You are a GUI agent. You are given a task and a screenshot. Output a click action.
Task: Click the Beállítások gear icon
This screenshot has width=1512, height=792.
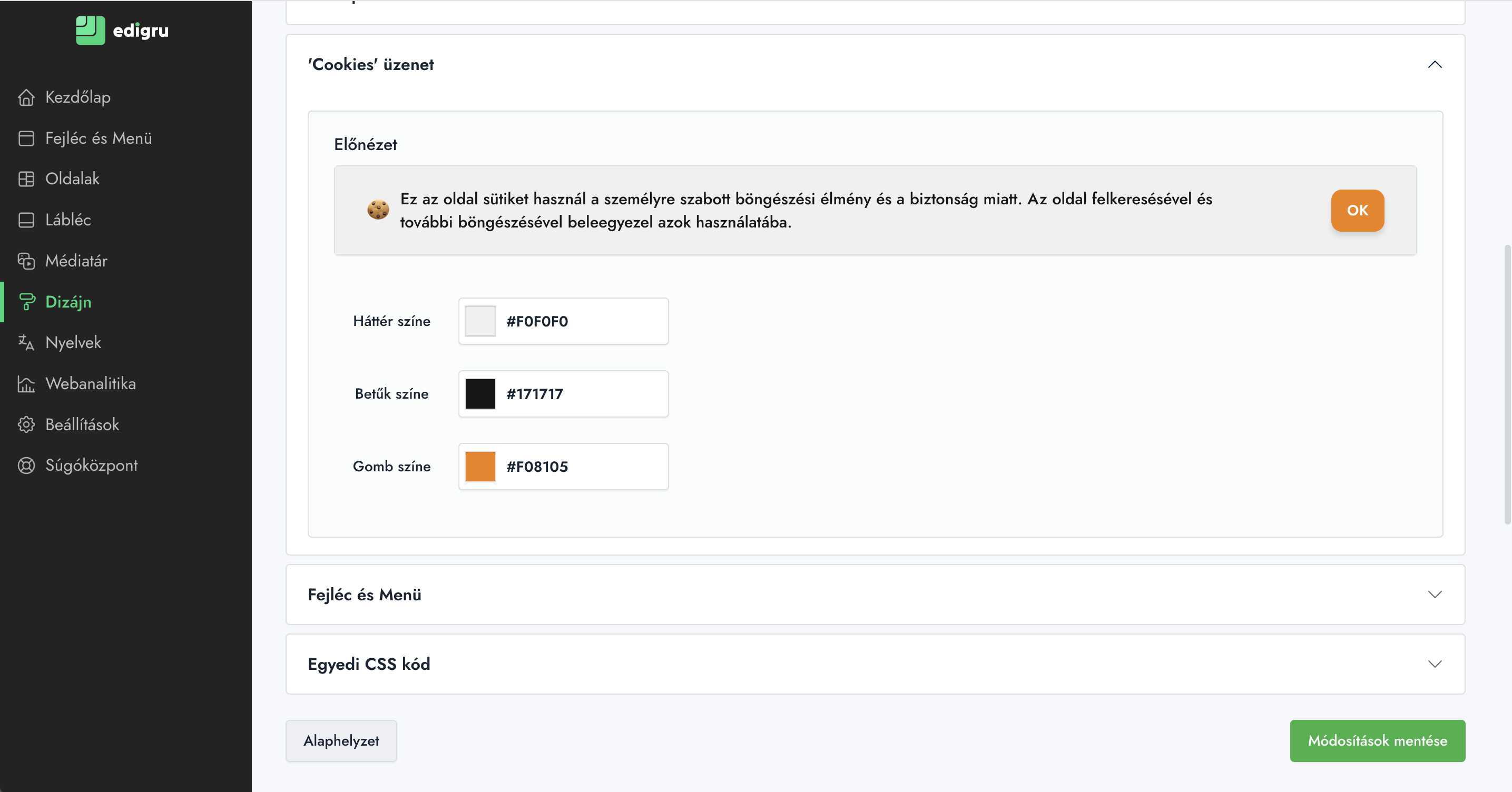point(26,425)
